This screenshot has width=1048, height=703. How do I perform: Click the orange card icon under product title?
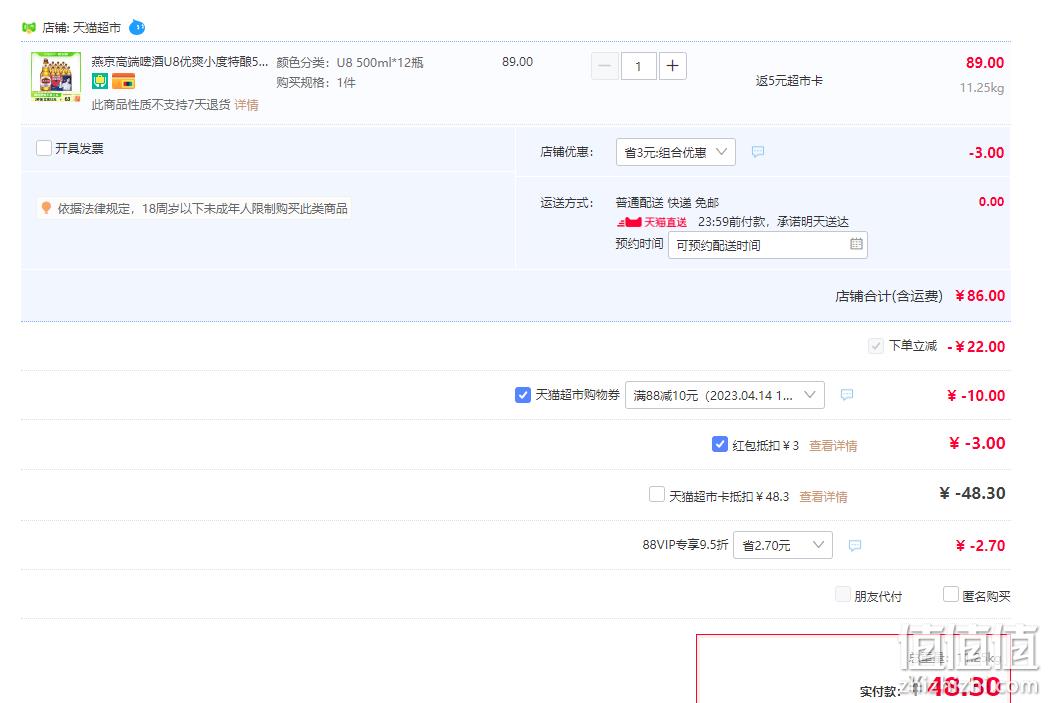click(x=123, y=82)
